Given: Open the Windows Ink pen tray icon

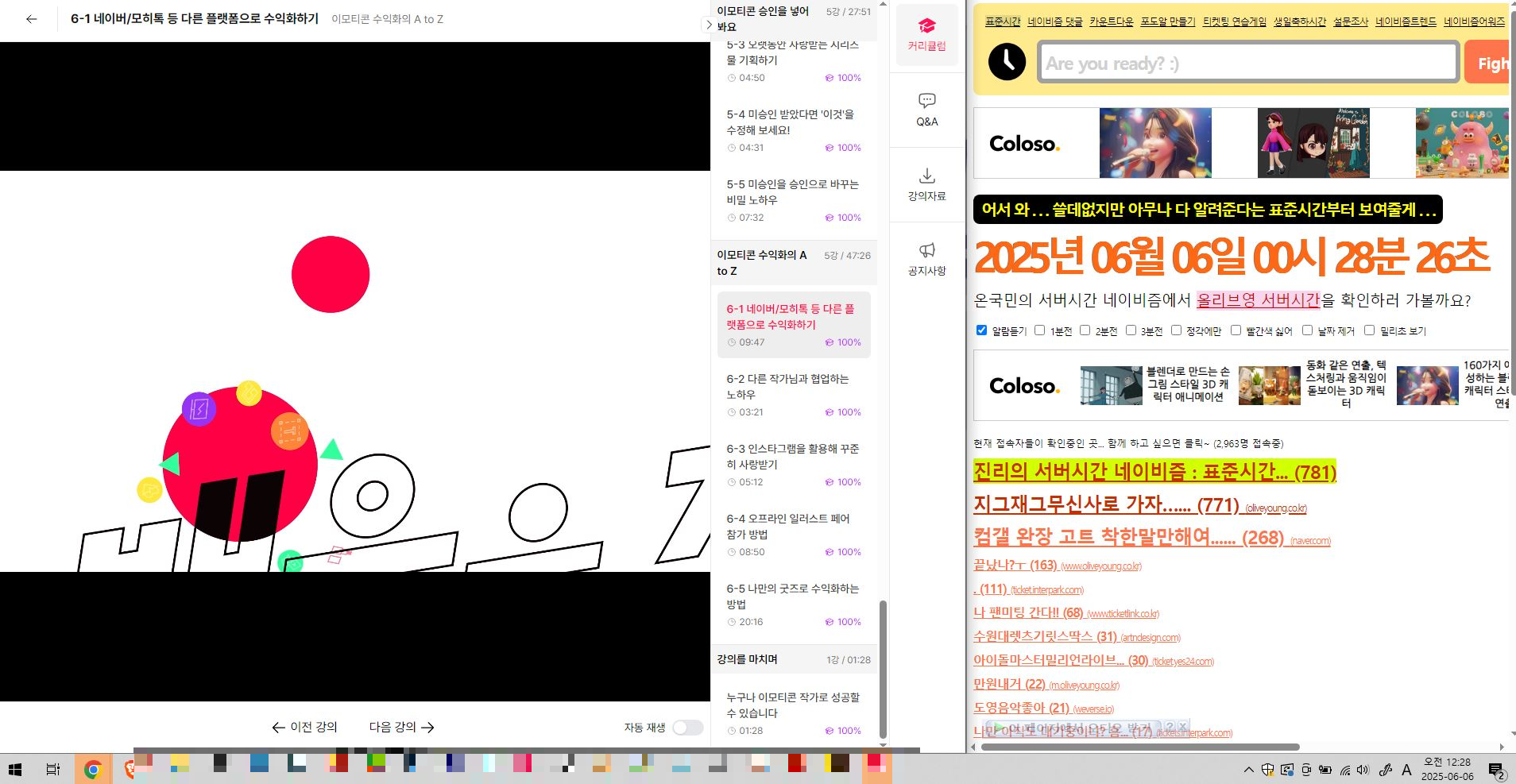Looking at the screenshot, I should 1386,770.
